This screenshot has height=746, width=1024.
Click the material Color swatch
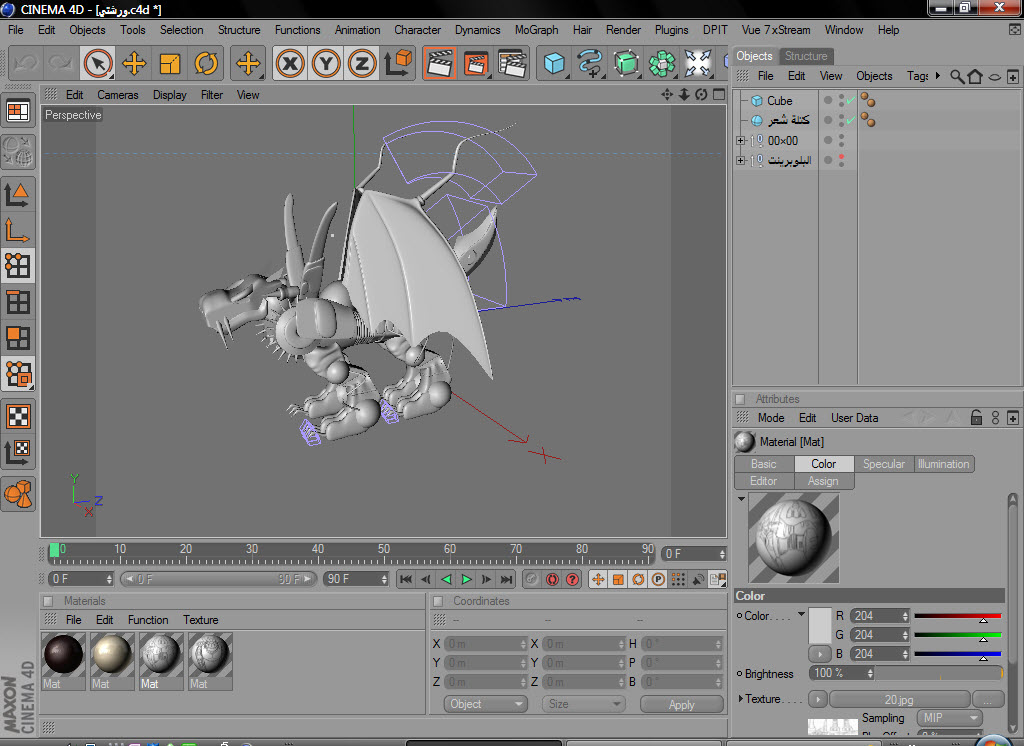click(819, 625)
